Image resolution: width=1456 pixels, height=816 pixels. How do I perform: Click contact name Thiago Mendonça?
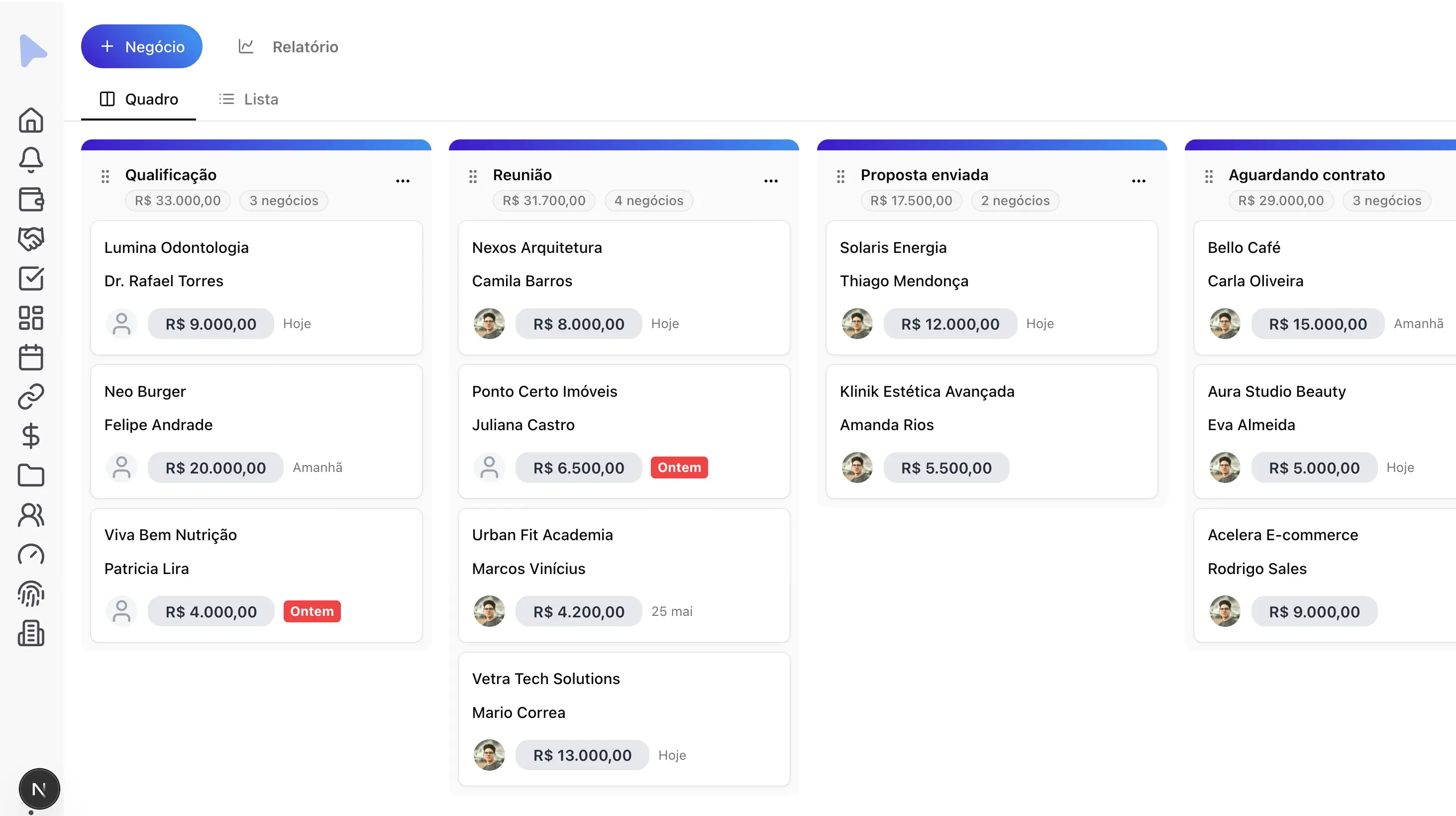coord(904,281)
